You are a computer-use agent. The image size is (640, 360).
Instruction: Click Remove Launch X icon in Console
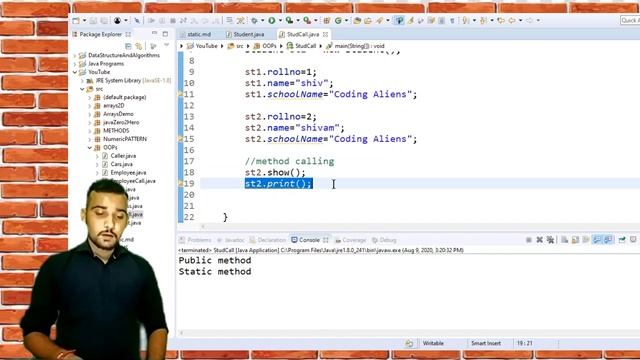click(x=540, y=240)
